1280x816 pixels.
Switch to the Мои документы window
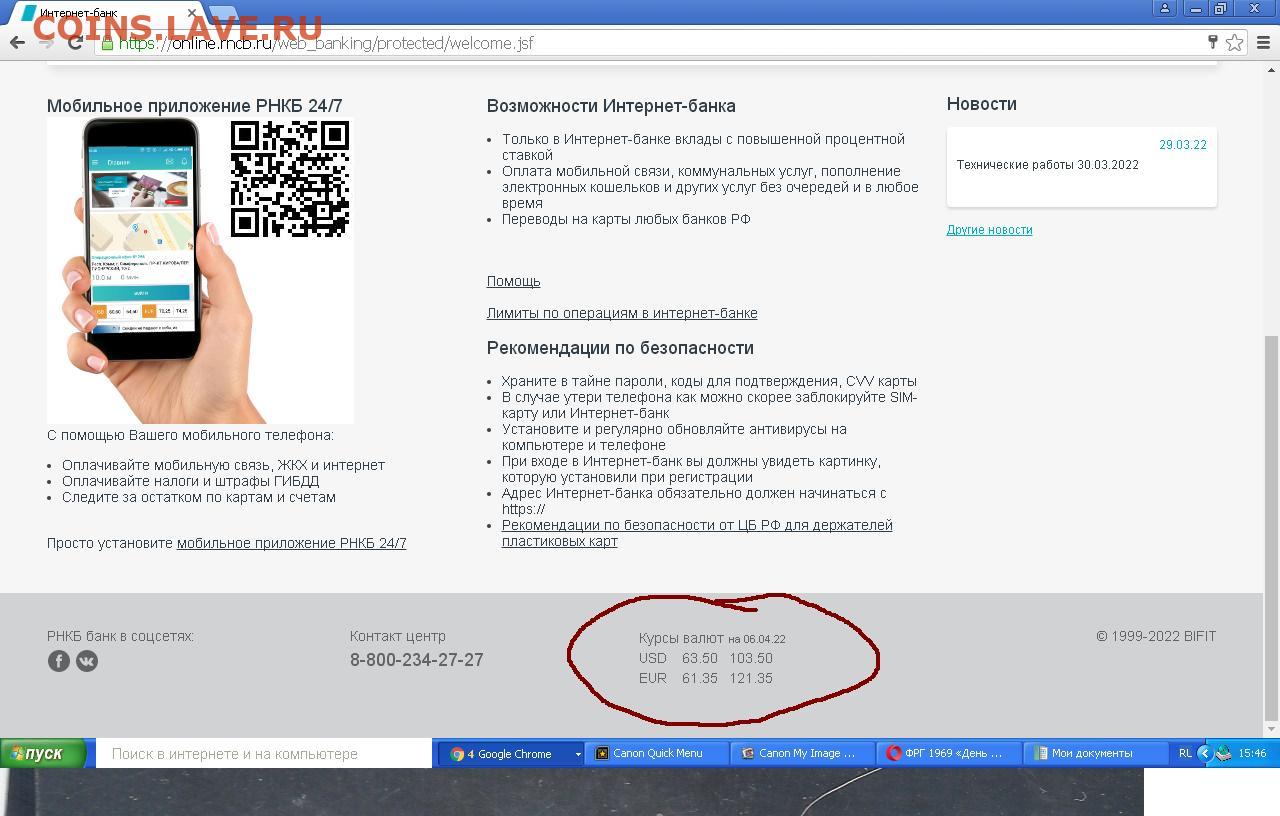[x=1097, y=754]
